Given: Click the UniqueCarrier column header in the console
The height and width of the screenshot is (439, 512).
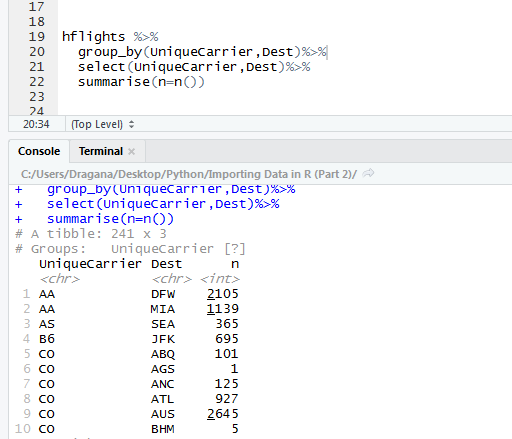Looking at the screenshot, I should tap(90, 264).
